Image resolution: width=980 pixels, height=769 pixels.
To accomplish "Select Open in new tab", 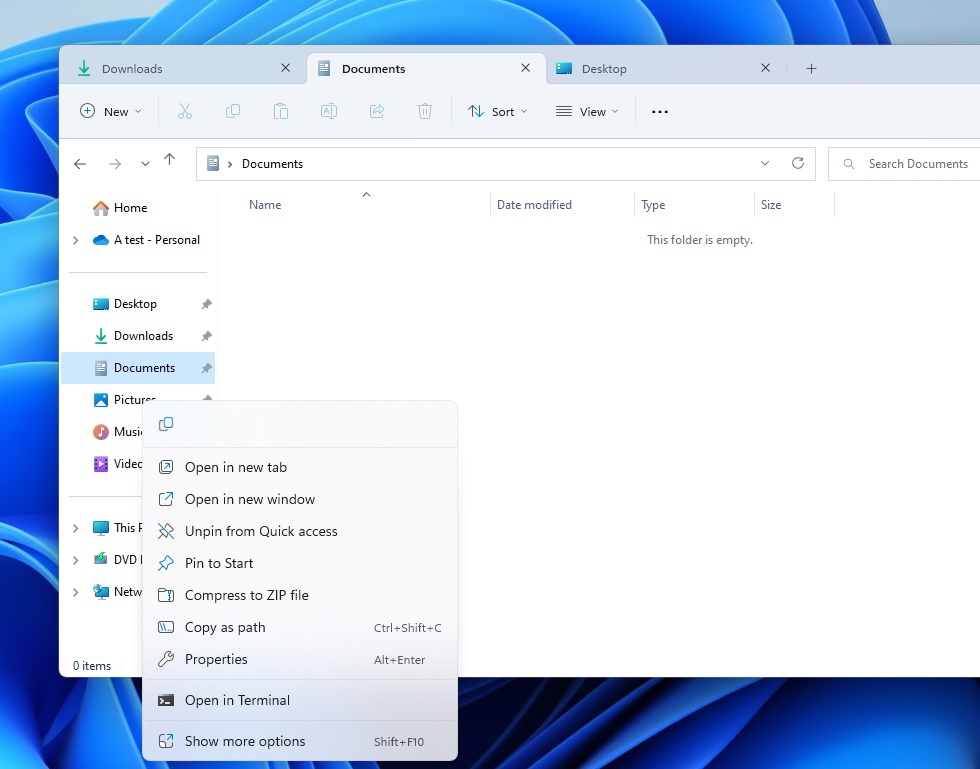I will pos(236,467).
